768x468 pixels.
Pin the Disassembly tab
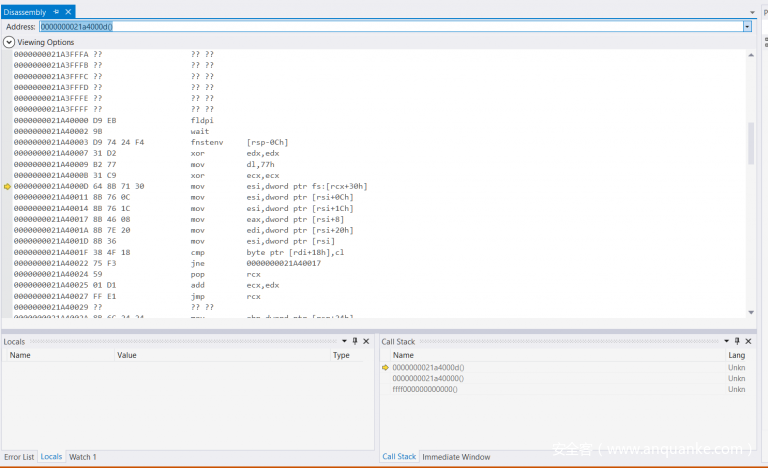(x=56, y=11)
